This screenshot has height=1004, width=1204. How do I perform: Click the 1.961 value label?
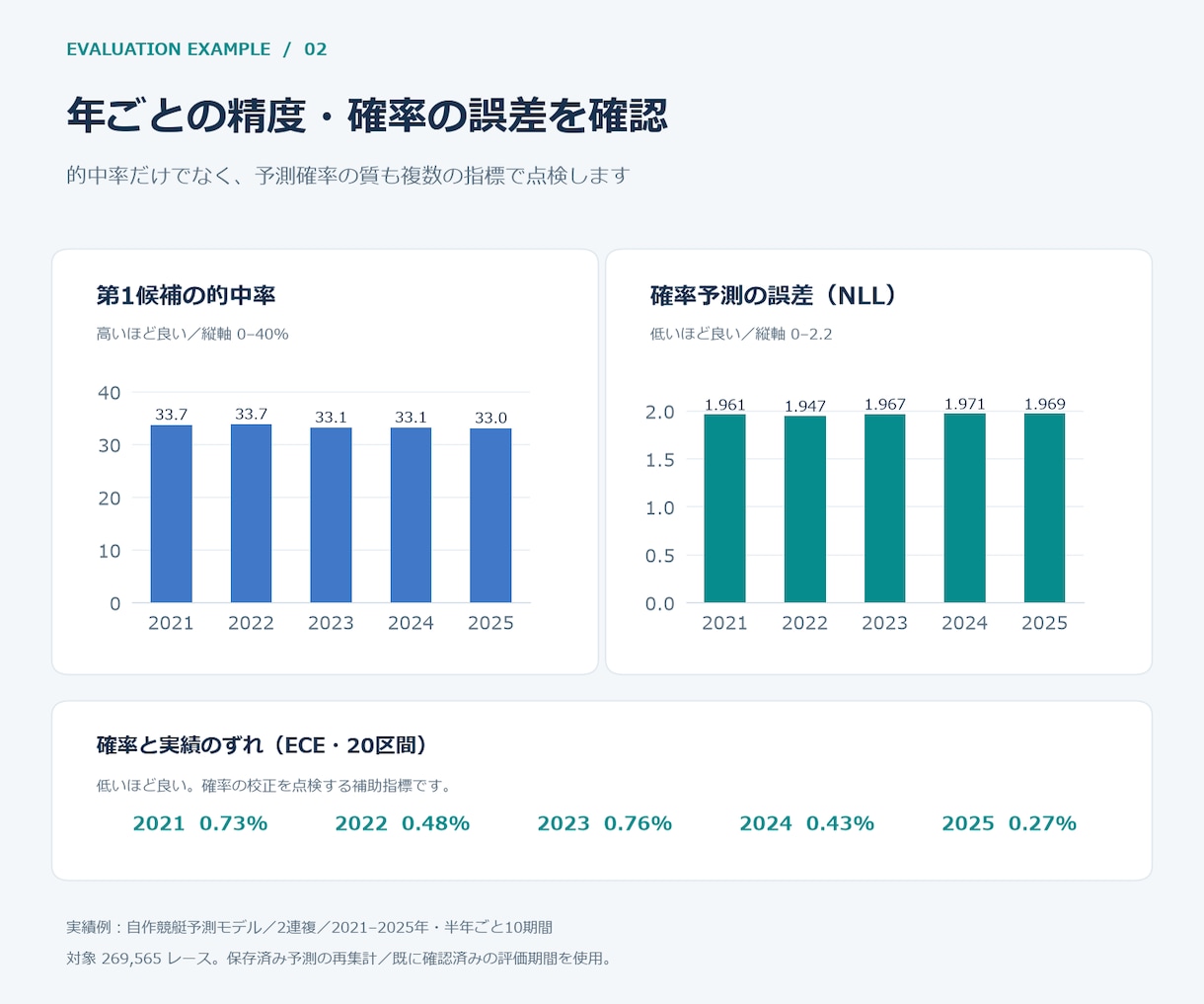(724, 405)
